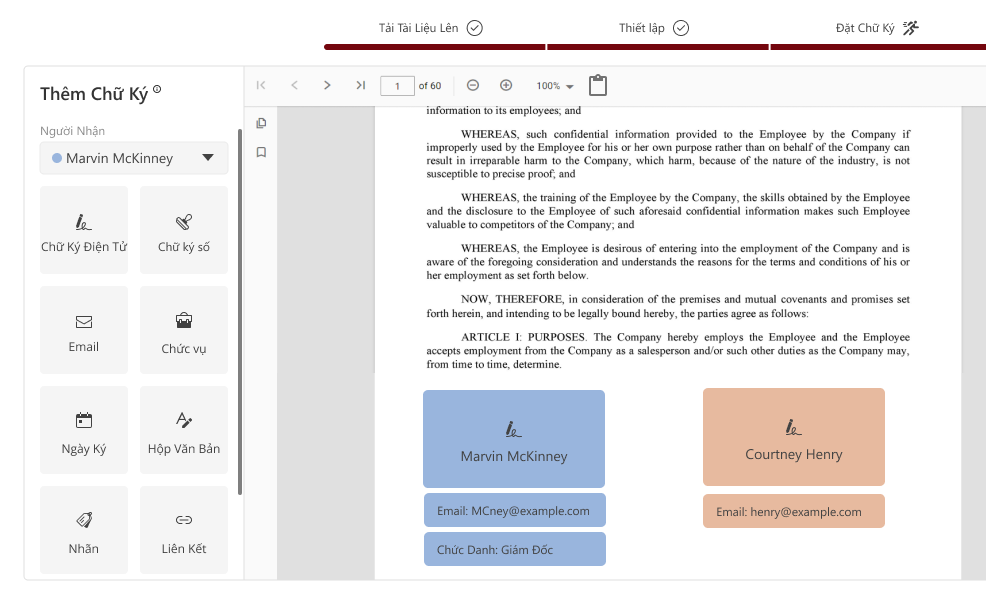Image resolution: width=986 pixels, height=596 pixels.
Task: Open the bookmarks panel icon
Action: coord(261,153)
